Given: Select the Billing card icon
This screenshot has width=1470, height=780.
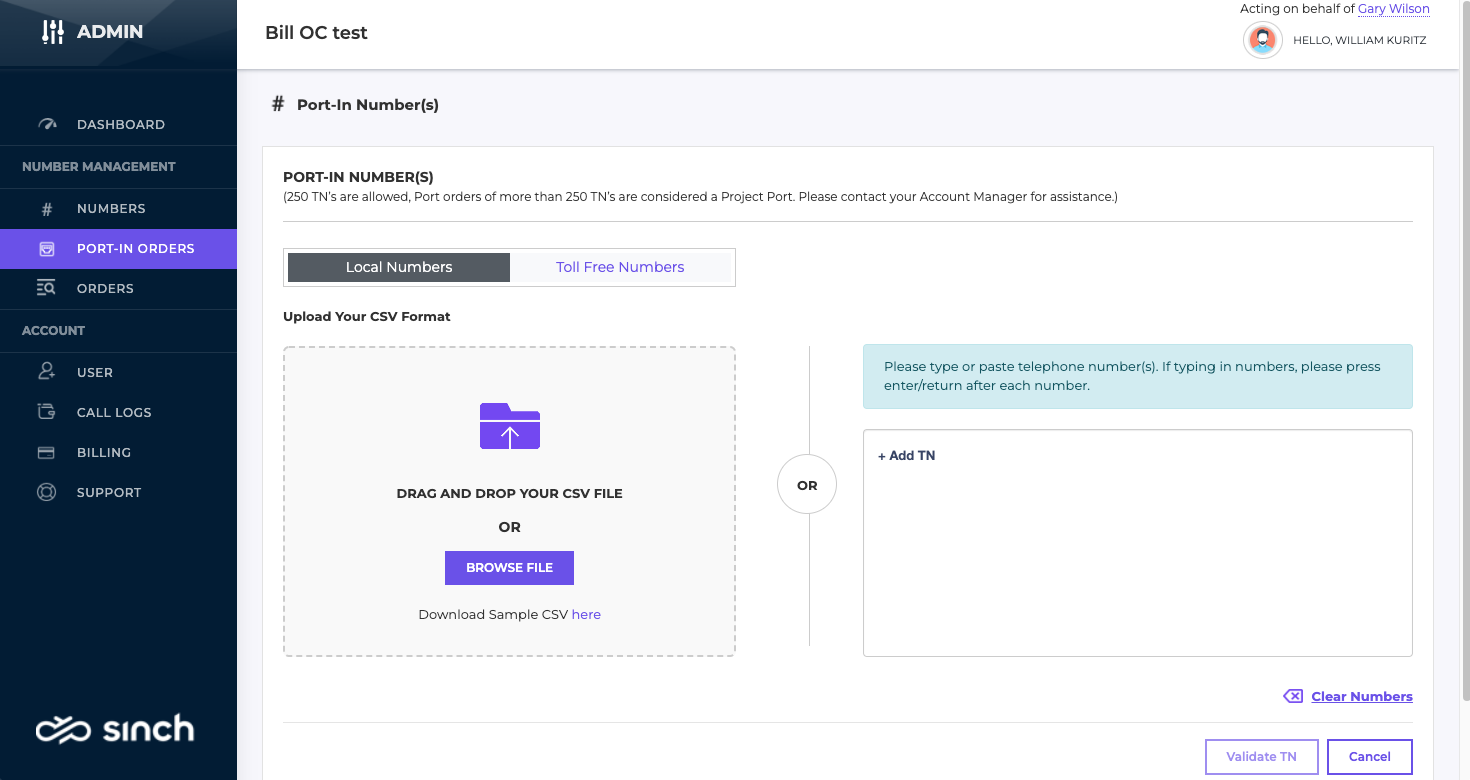Looking at the screenshot, I should tap(47, 451).
